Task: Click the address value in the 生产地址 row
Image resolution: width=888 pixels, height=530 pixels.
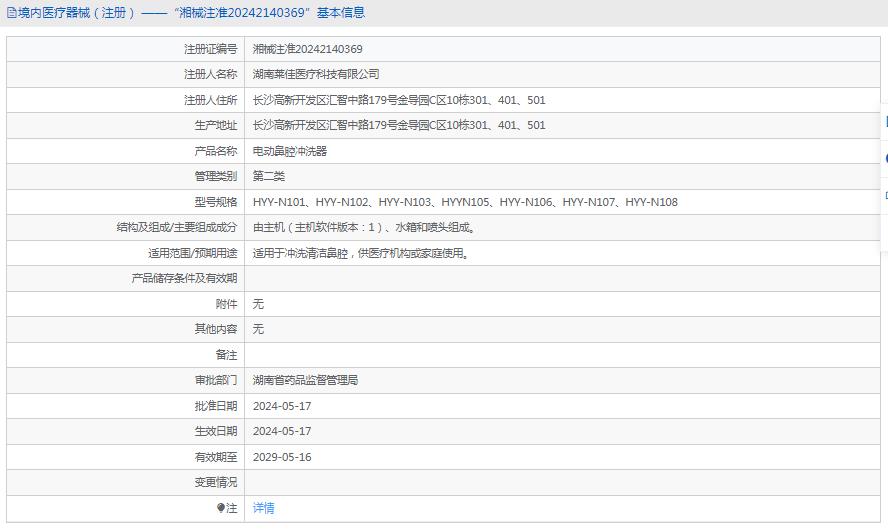Action: (x=399, y=125)
